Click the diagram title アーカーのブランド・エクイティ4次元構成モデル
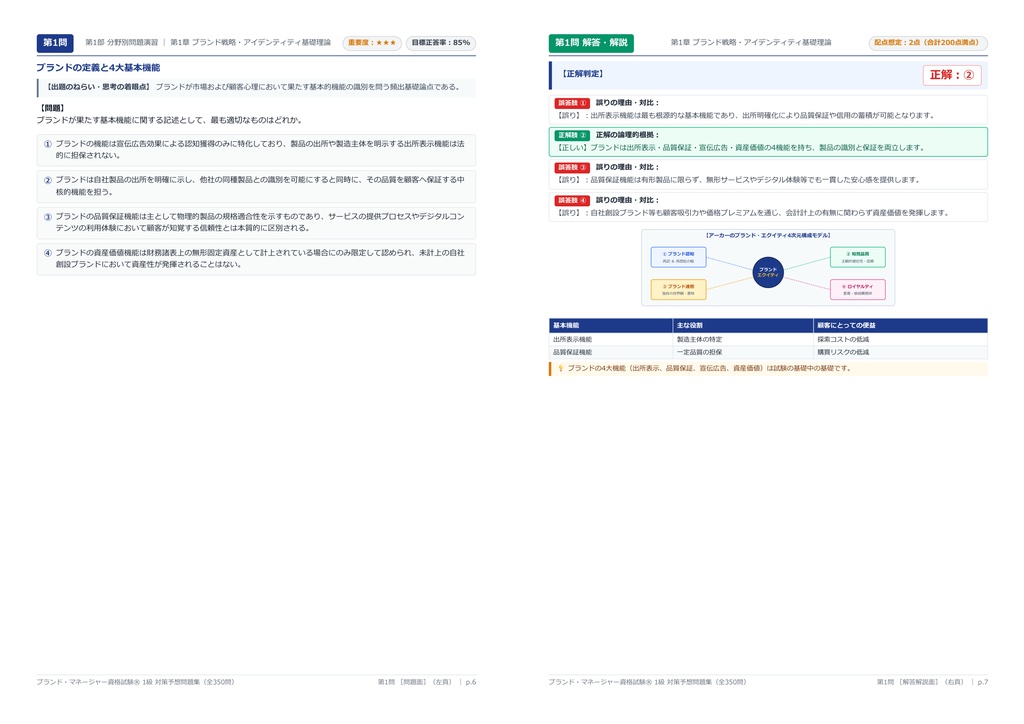 pos(768,236)
